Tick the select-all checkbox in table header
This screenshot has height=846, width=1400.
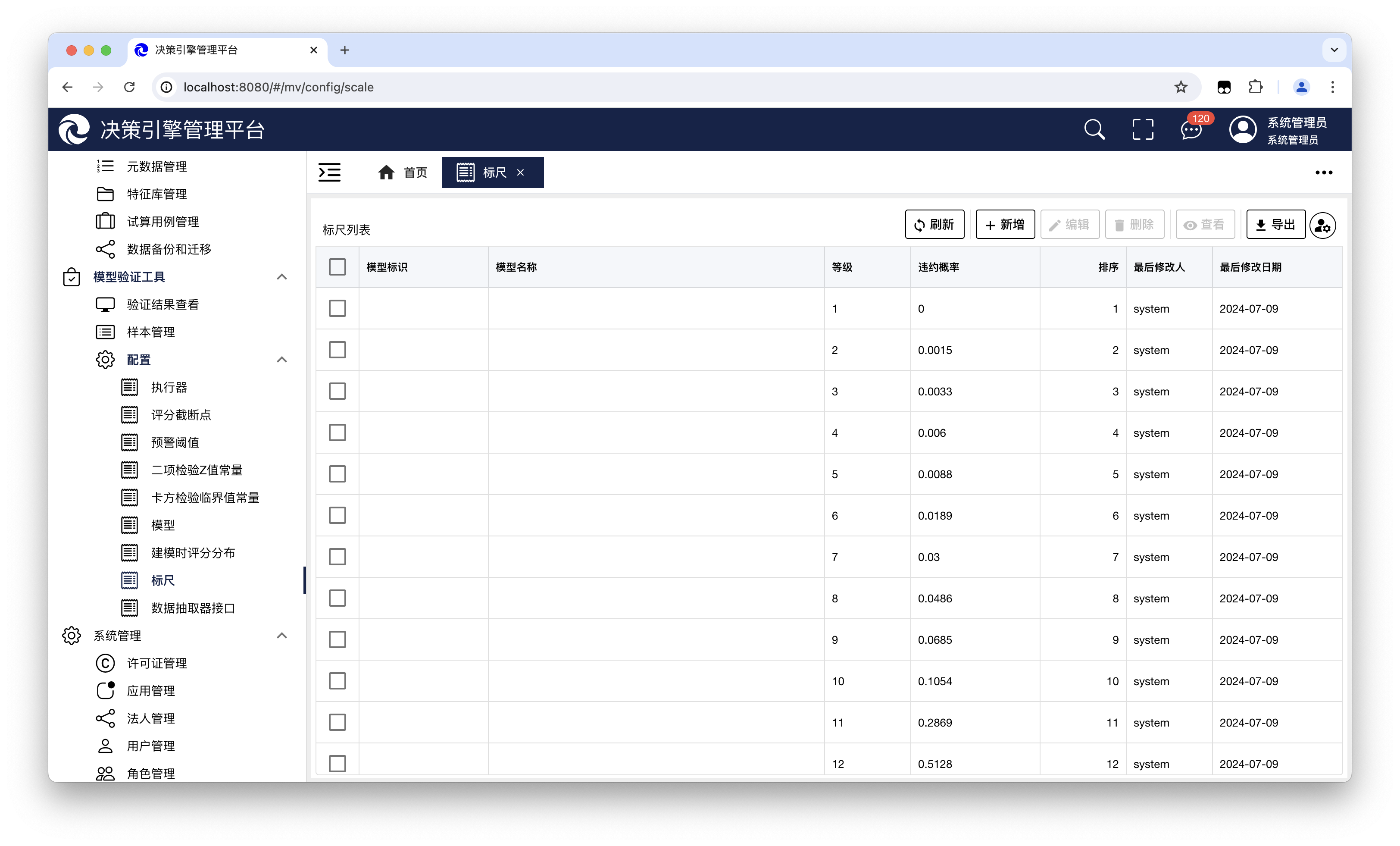[x=337, y=266]
